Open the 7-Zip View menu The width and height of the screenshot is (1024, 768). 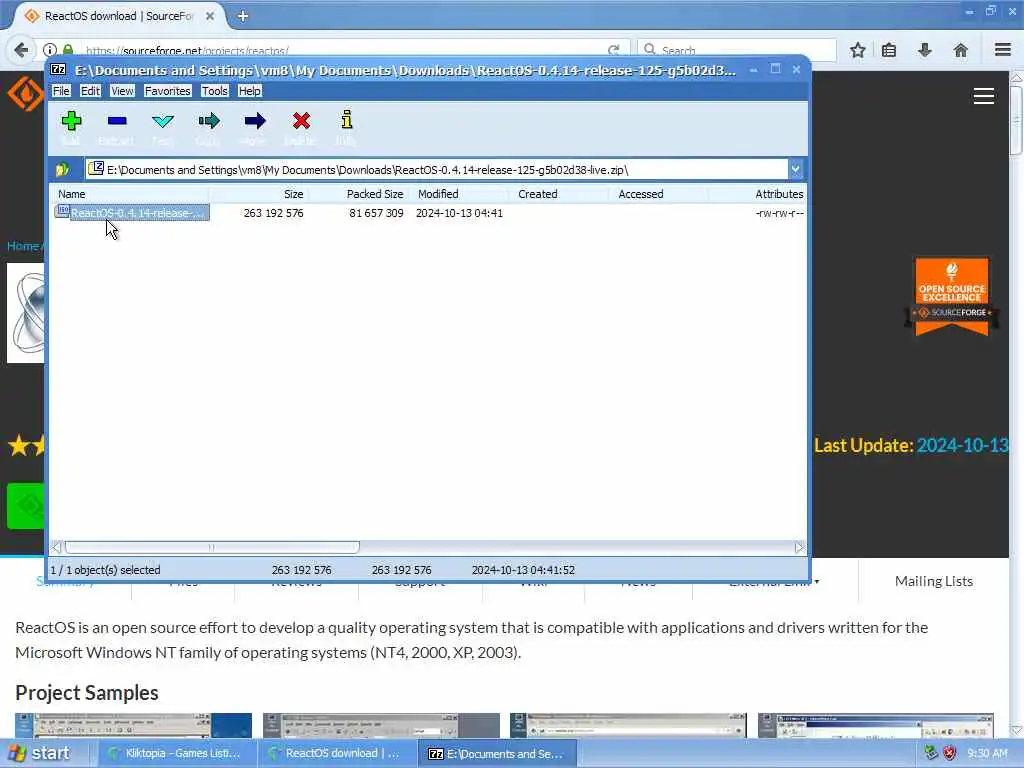[121, 91]
